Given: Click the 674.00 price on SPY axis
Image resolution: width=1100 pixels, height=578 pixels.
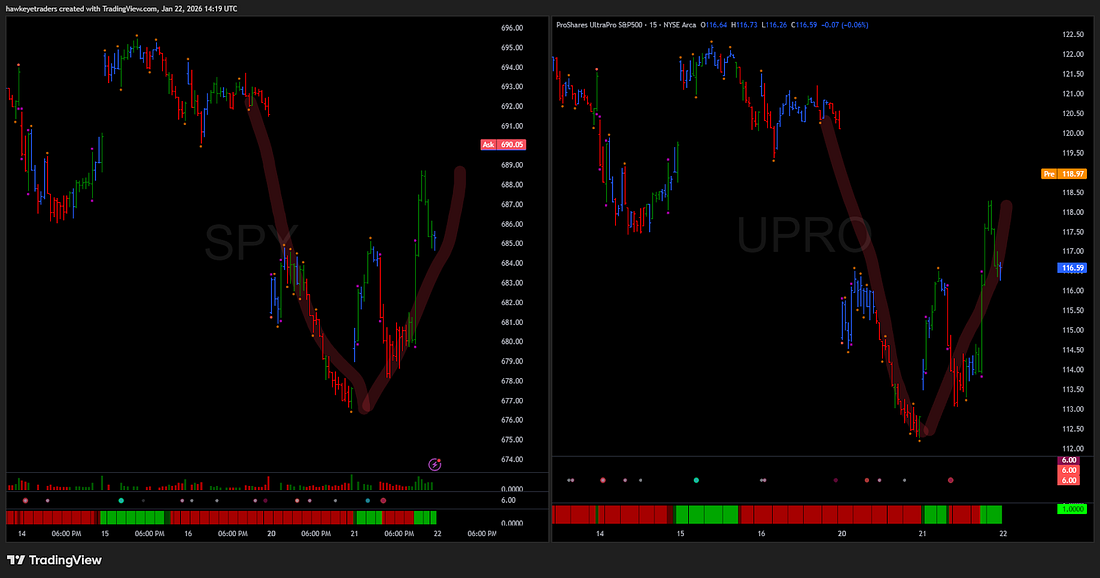Looking at the screenshot, I should pyautogui.click(x=512, y=459).
